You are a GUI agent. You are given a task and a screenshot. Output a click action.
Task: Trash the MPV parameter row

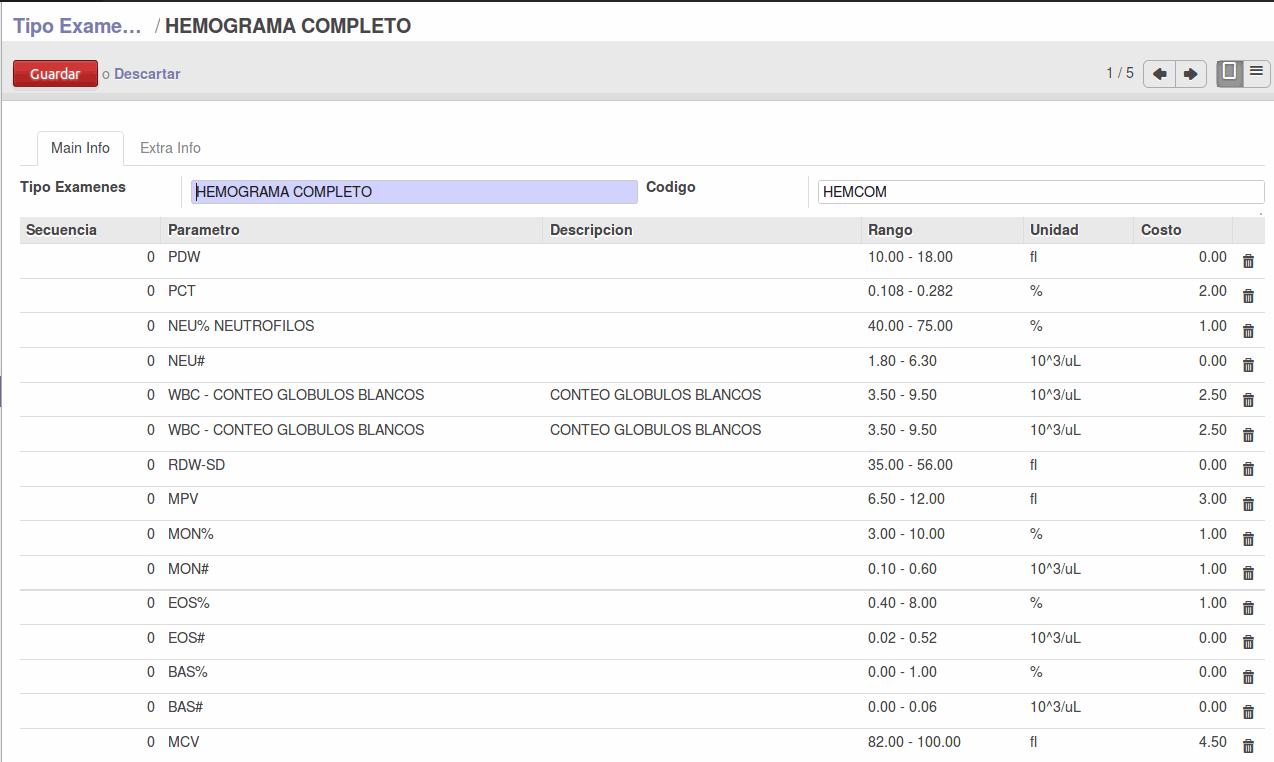[1248, 504]
